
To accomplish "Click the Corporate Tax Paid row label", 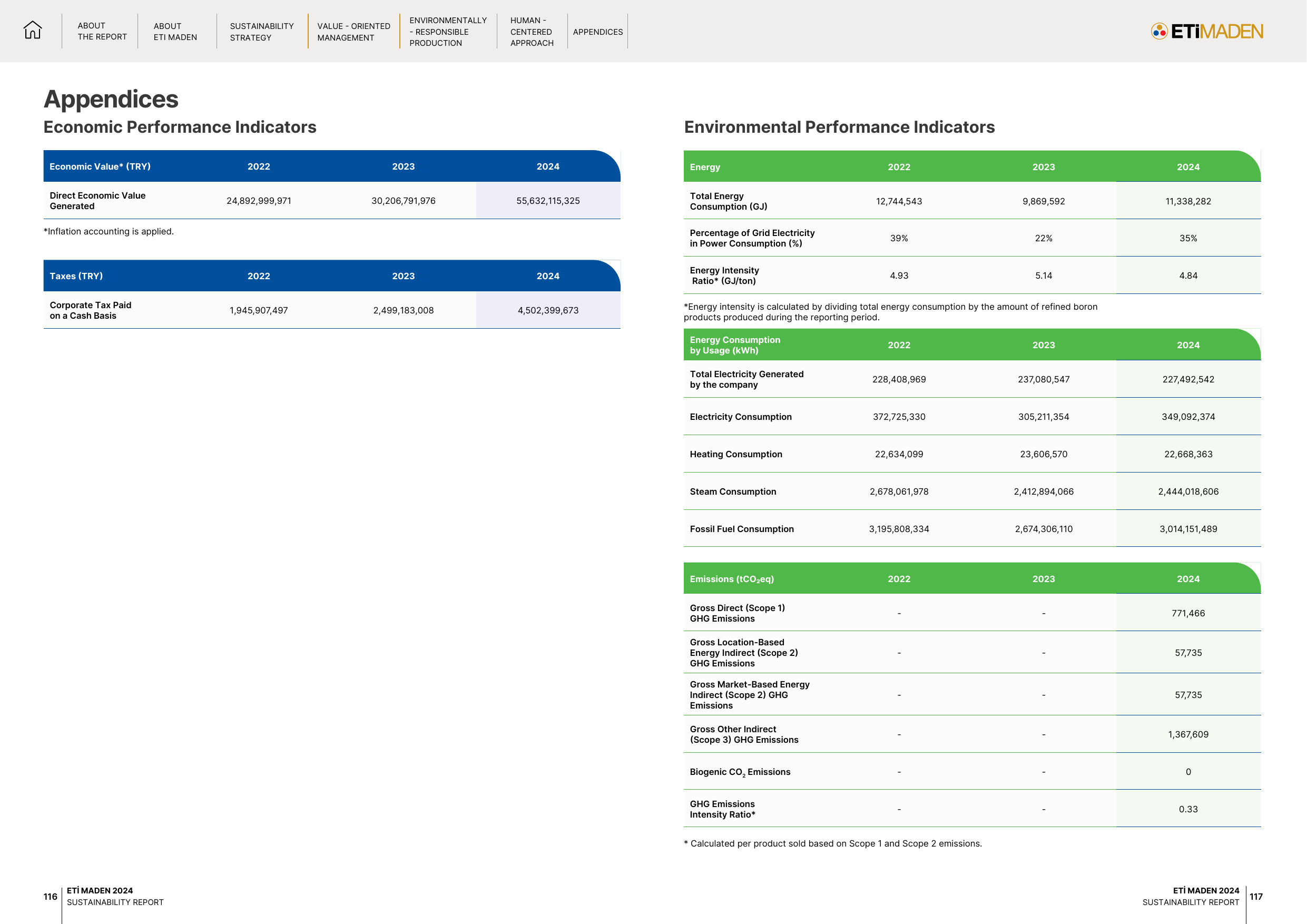I will click(91, 310).
